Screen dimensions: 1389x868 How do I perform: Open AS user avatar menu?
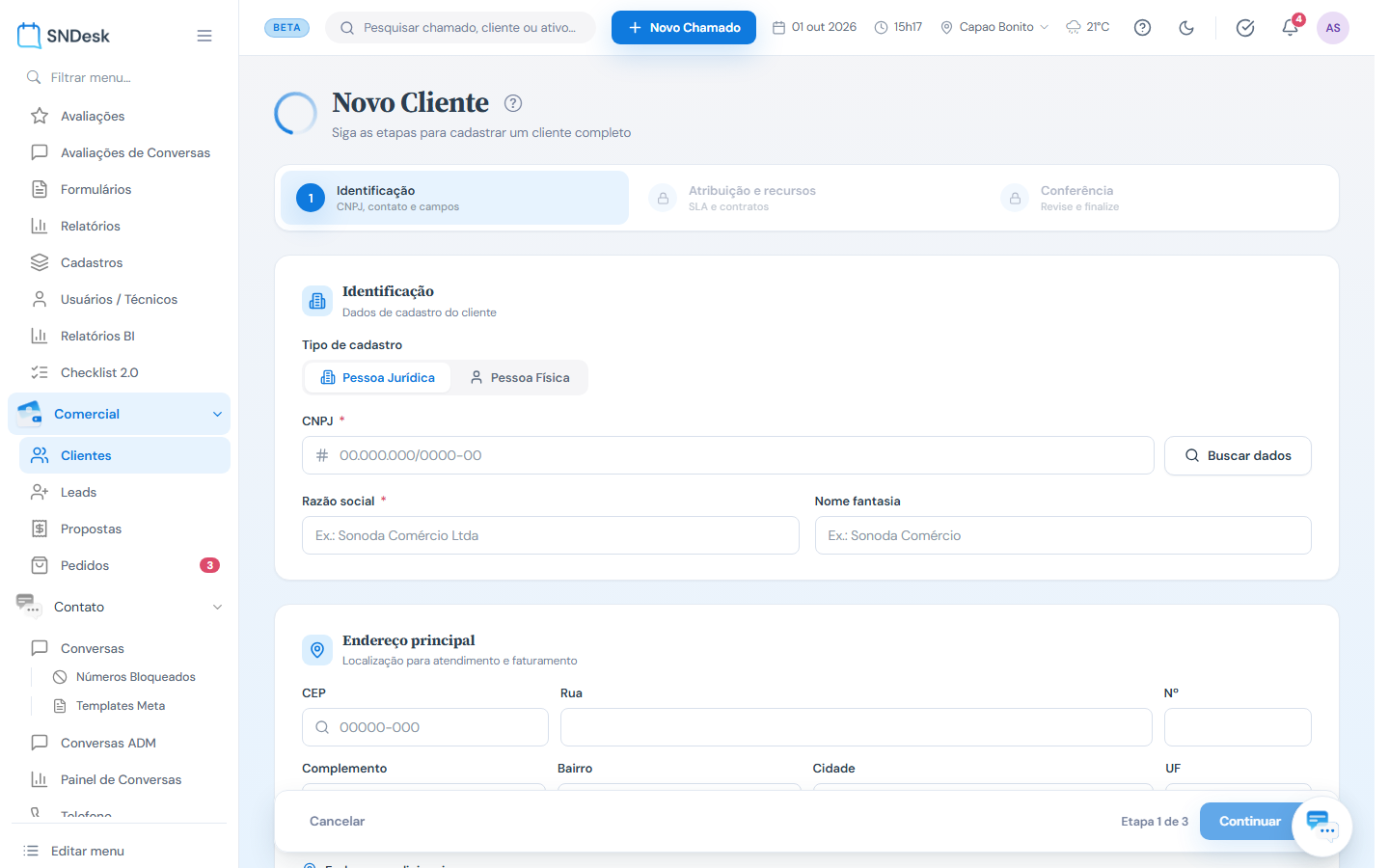(x=1333, y=28)
